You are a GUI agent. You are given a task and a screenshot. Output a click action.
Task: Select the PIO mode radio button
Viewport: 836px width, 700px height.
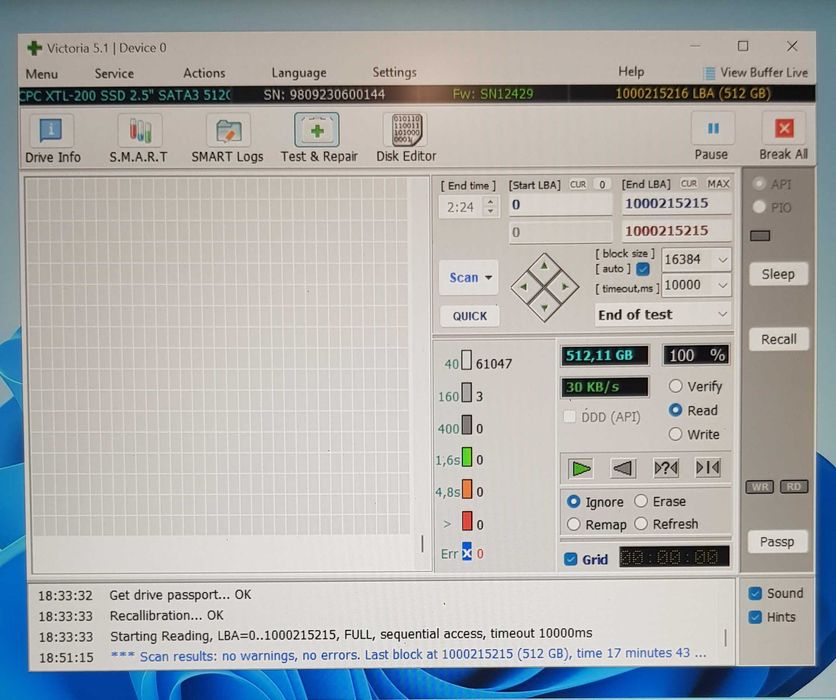(759, 207)
